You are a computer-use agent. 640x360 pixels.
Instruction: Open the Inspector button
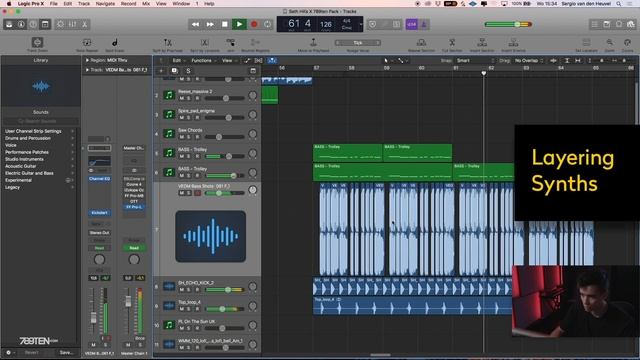[x=21, y=24]
